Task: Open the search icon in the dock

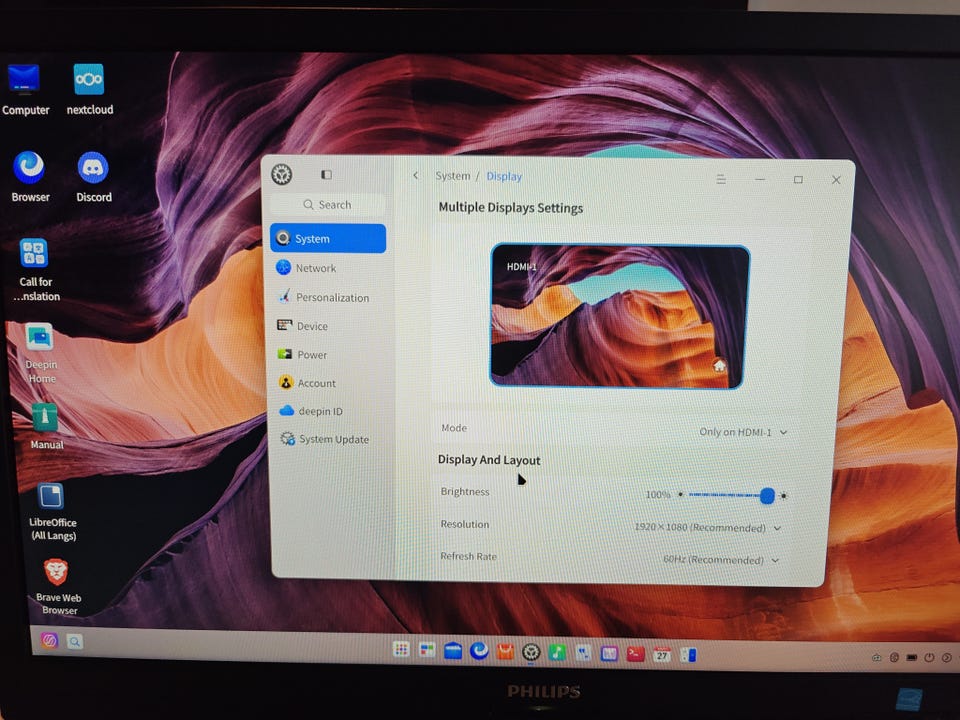Action: point(75,642)
